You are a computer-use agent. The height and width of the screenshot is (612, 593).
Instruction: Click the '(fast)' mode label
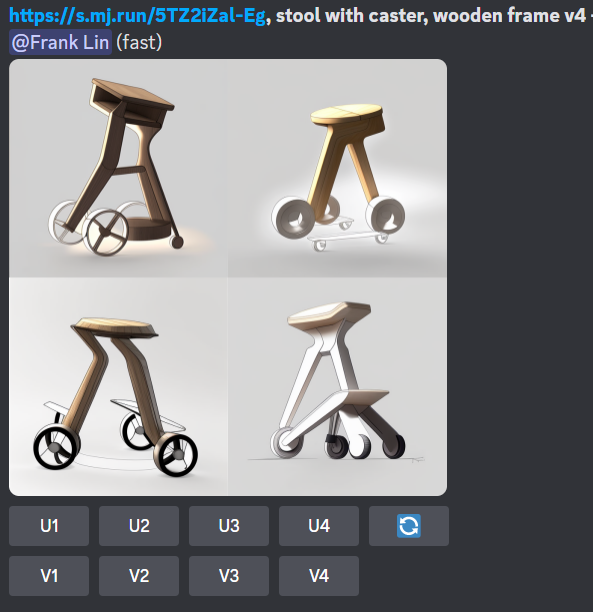click(139, 42)
